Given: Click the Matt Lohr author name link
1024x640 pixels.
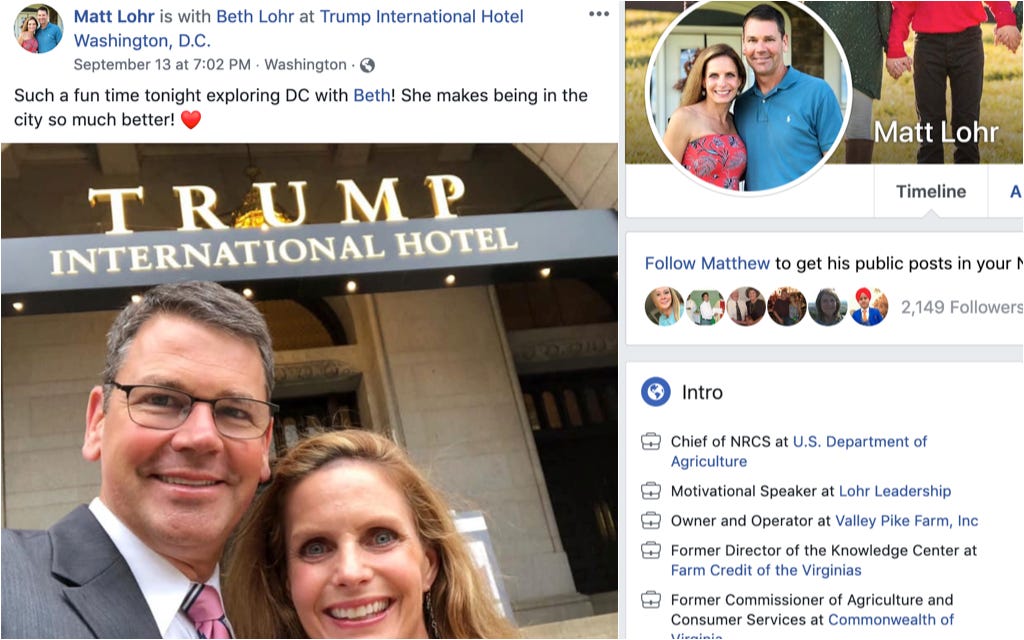Looking at the screenshot, I should [114, 16].
